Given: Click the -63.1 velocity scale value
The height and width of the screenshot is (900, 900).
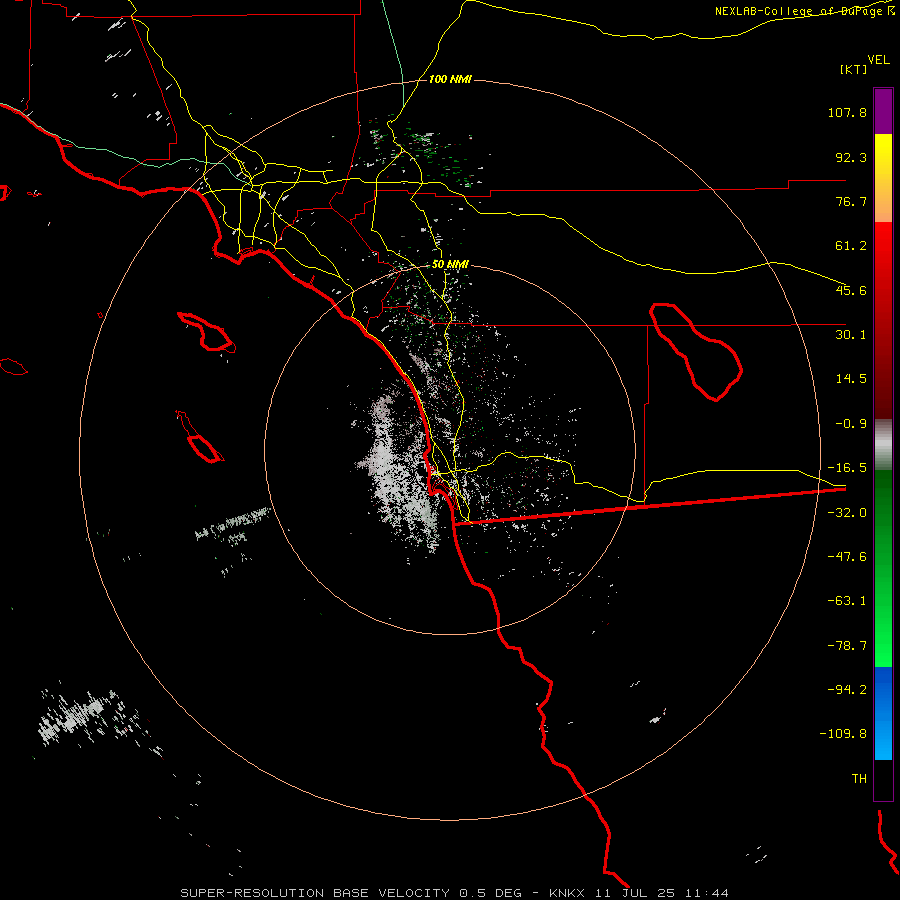Looking at the screenshot, I should click(x=847, y=601).
